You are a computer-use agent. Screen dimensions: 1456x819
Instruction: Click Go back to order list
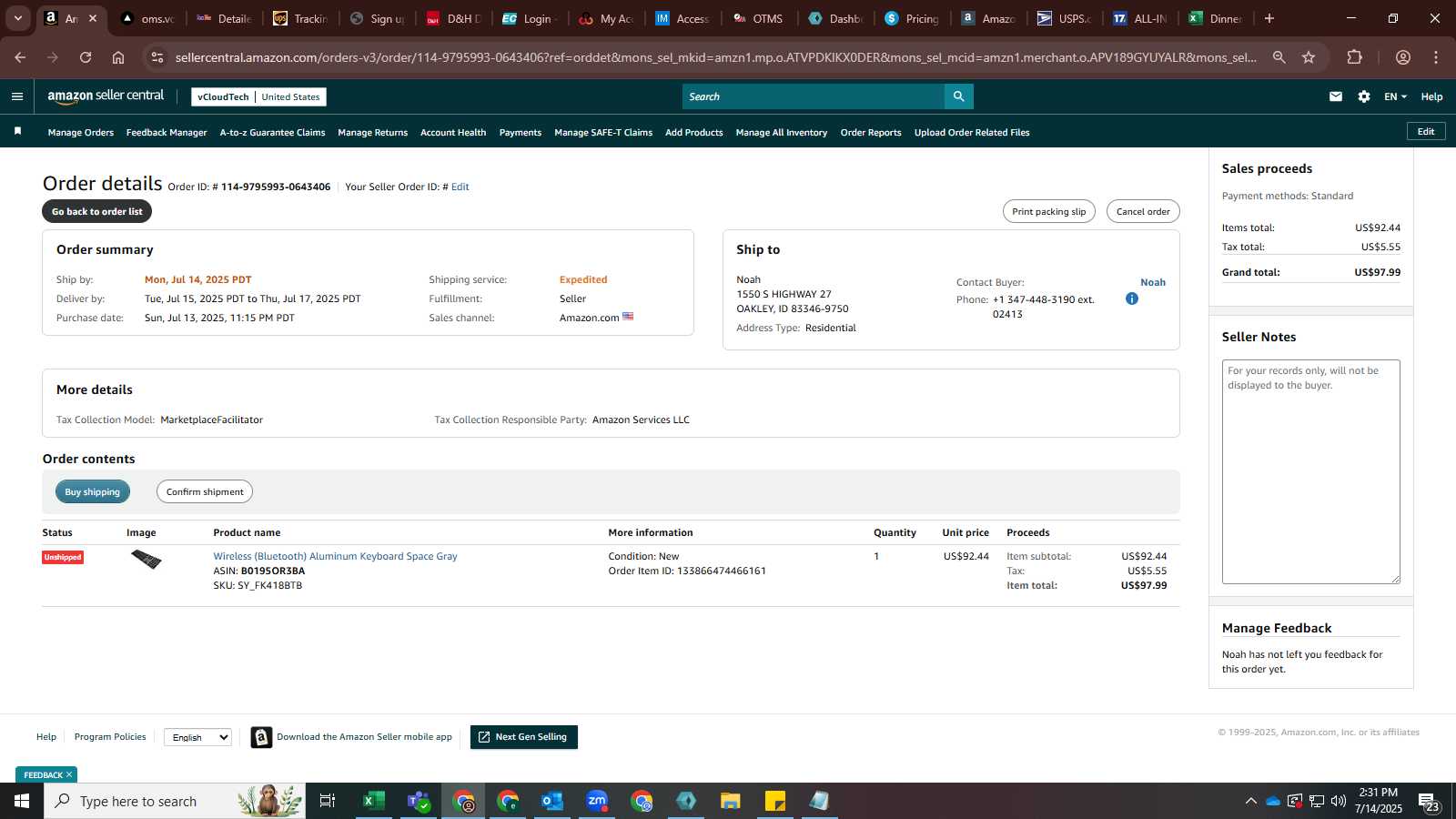coord(96,211)
